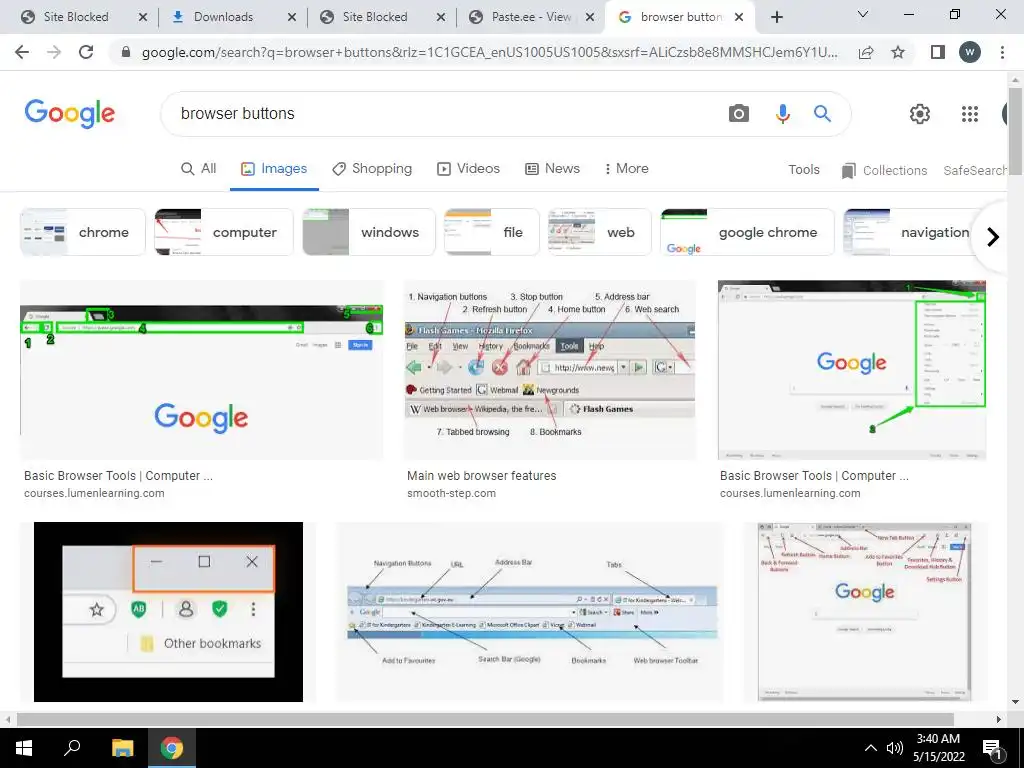Screen dimensions: 1024x768
Task: Share this page via address bar icon
Action: point(866,52)
